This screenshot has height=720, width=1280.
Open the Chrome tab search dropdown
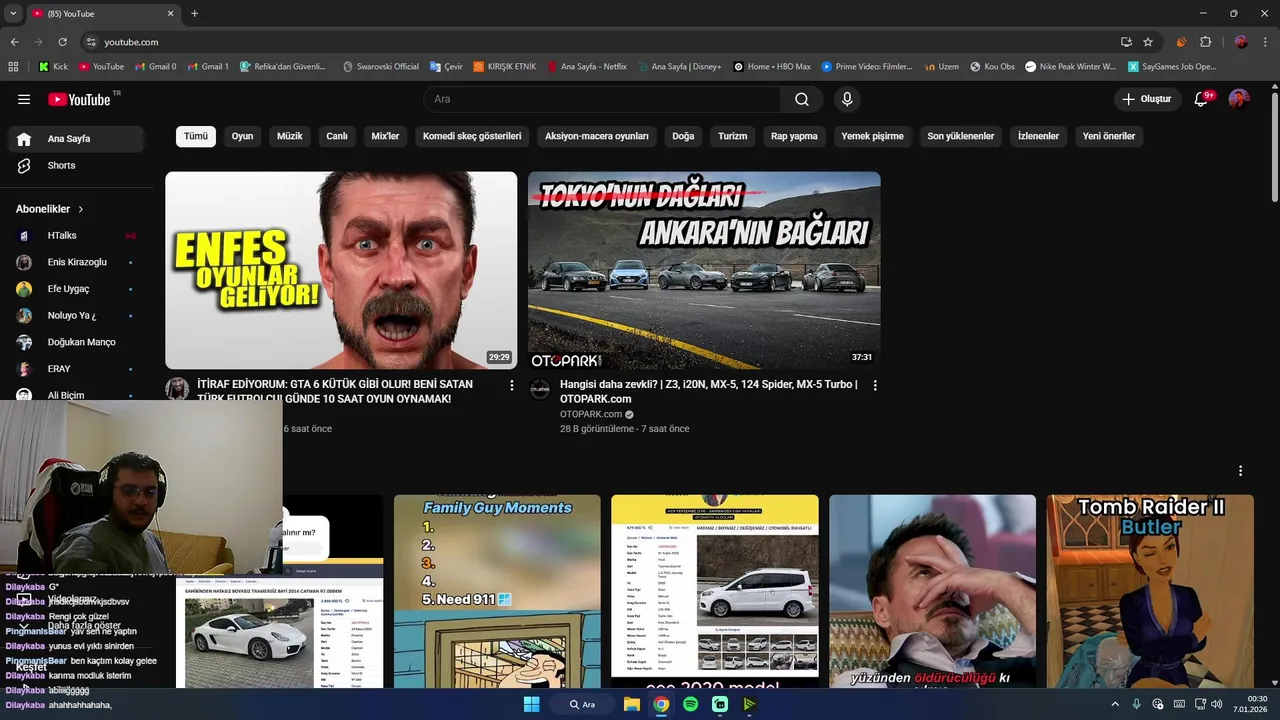pos(12,13)
